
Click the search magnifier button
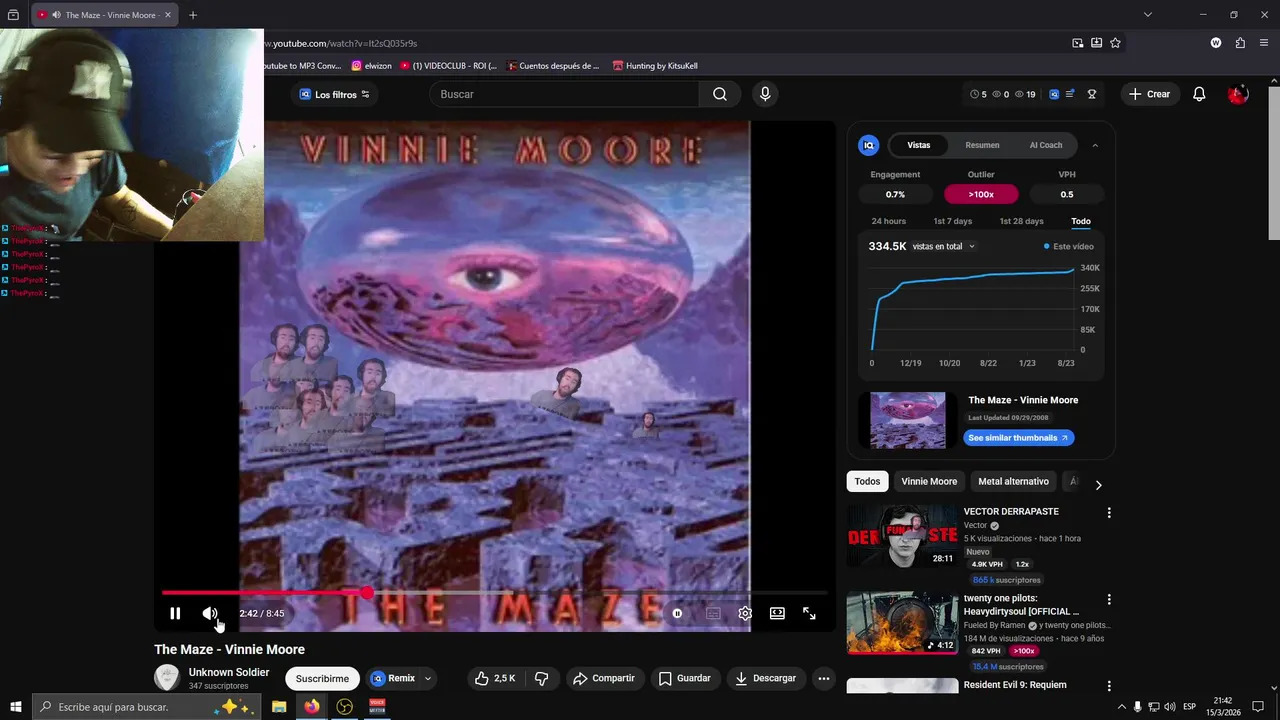(720, 94)
